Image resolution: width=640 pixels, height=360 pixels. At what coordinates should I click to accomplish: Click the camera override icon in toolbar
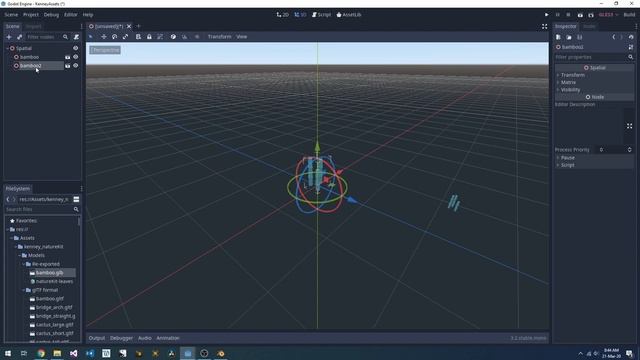[197, 37]
